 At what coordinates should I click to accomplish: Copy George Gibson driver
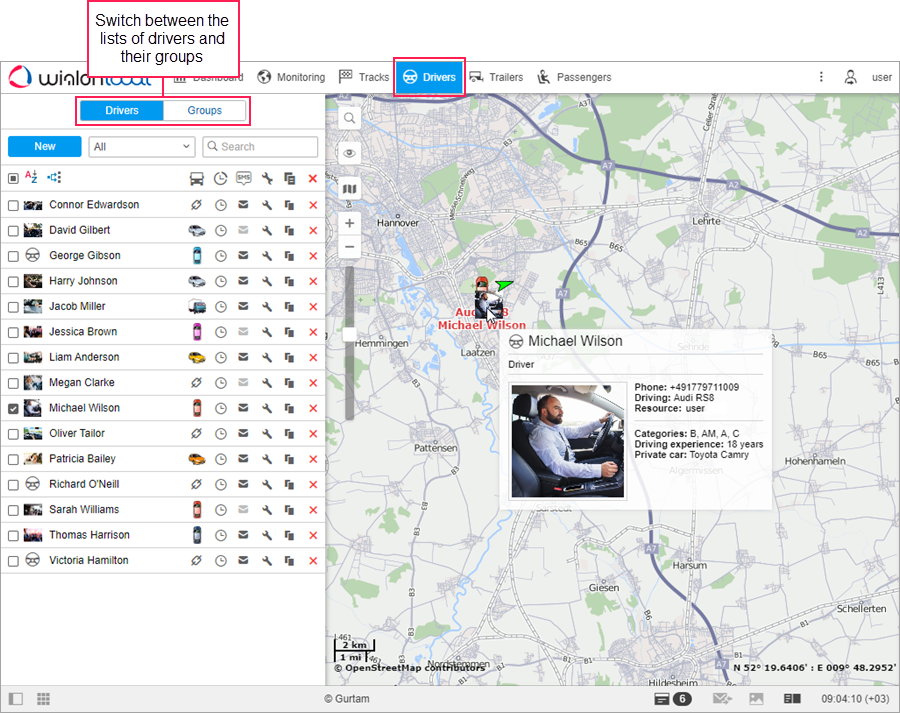tap(289, 255)
